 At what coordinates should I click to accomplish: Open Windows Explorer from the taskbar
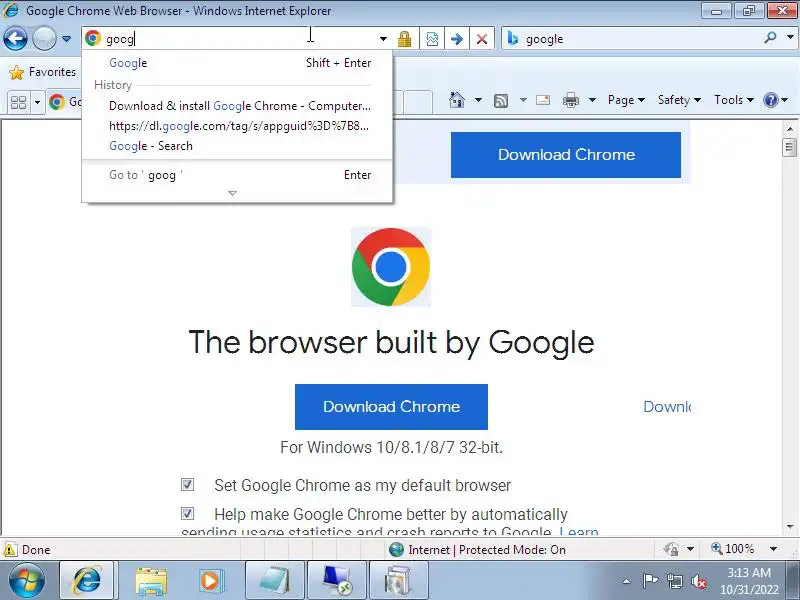(151, 581)
